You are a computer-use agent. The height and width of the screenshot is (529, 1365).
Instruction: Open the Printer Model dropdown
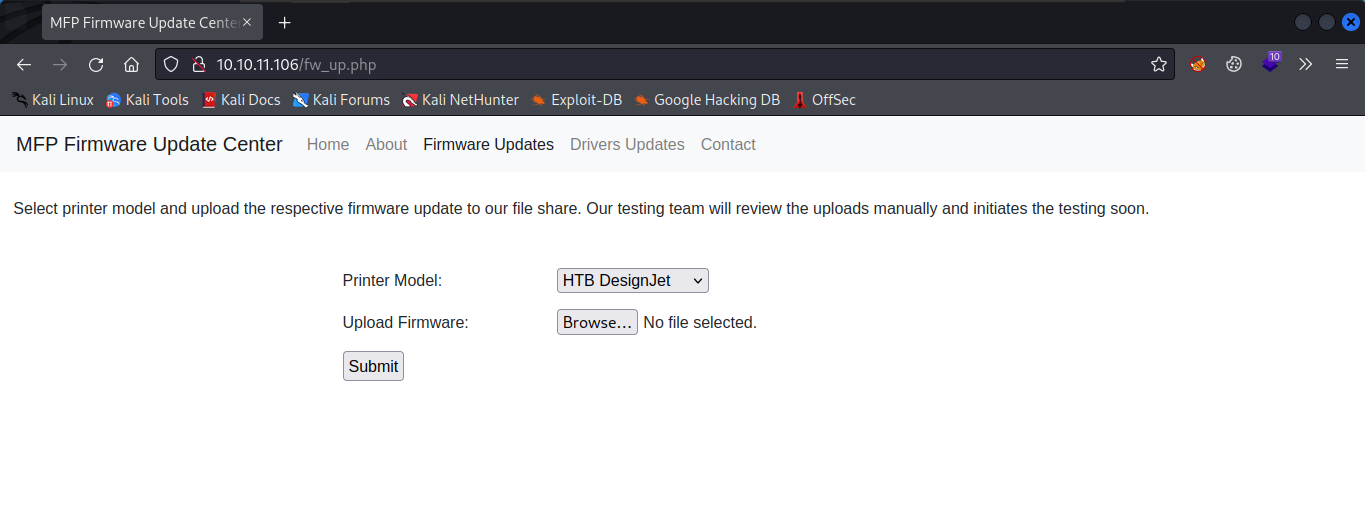tap(632, 281)
